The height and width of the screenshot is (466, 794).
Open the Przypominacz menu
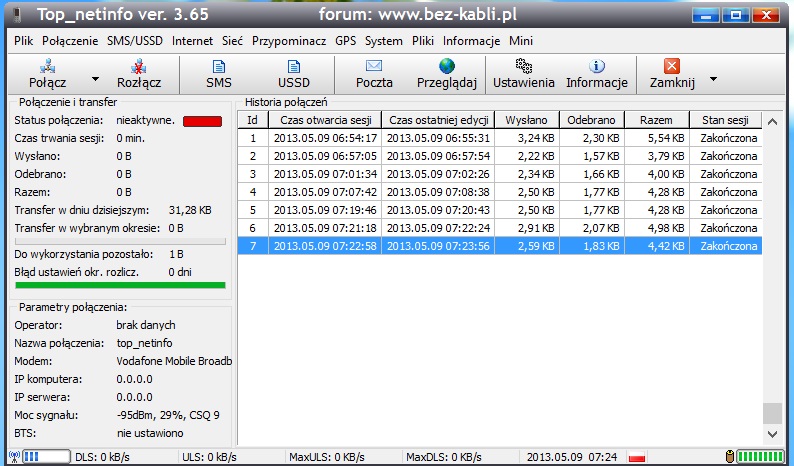click(288, 41)
